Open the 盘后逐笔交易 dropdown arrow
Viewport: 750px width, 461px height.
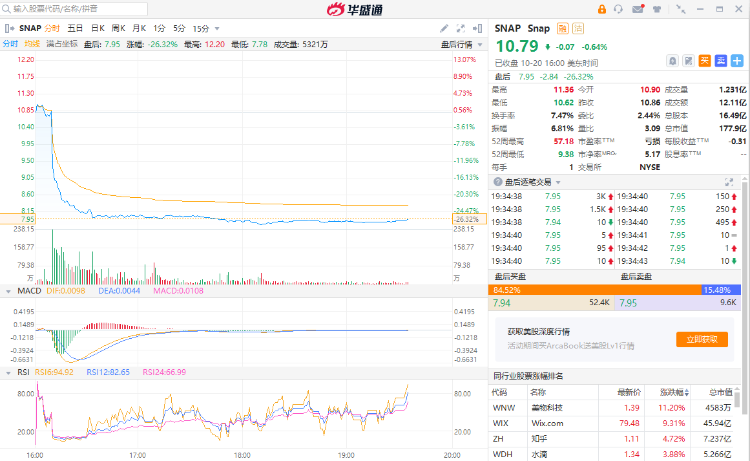(x=558, y=182)
